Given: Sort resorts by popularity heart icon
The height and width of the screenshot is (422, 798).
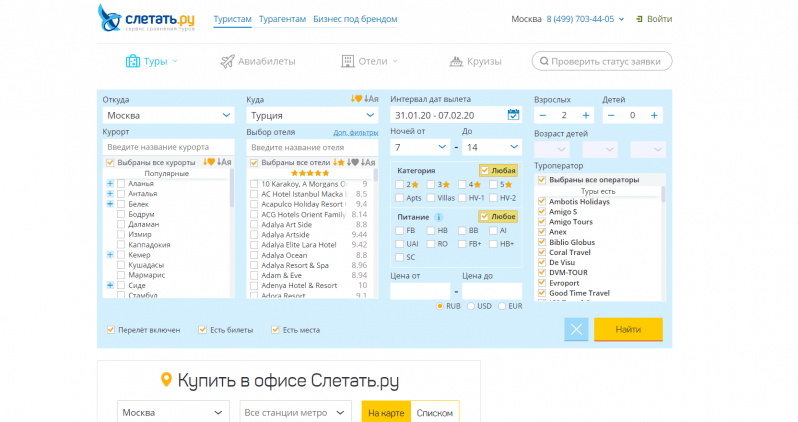Looking at the screenshot, I should coord(209,162).
